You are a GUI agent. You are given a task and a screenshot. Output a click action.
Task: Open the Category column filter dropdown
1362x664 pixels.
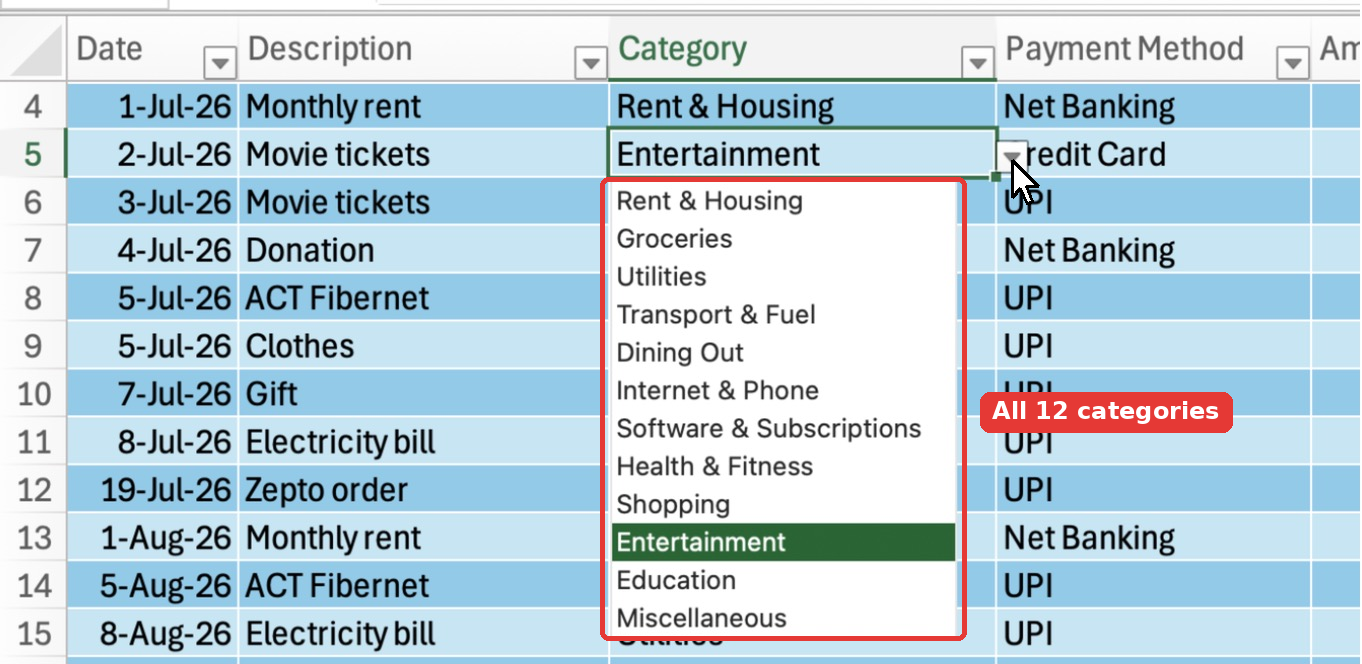click(x=977, y=63)
